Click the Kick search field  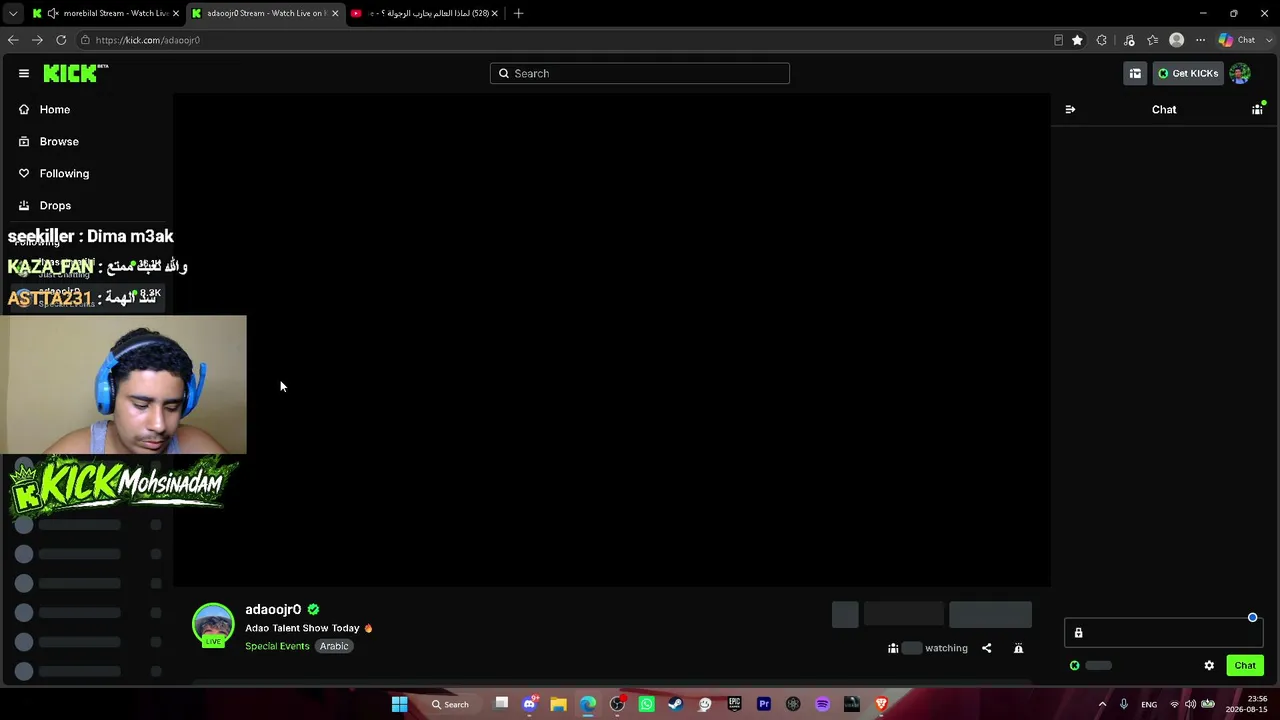pyautogui.click(x=640, y=73)
